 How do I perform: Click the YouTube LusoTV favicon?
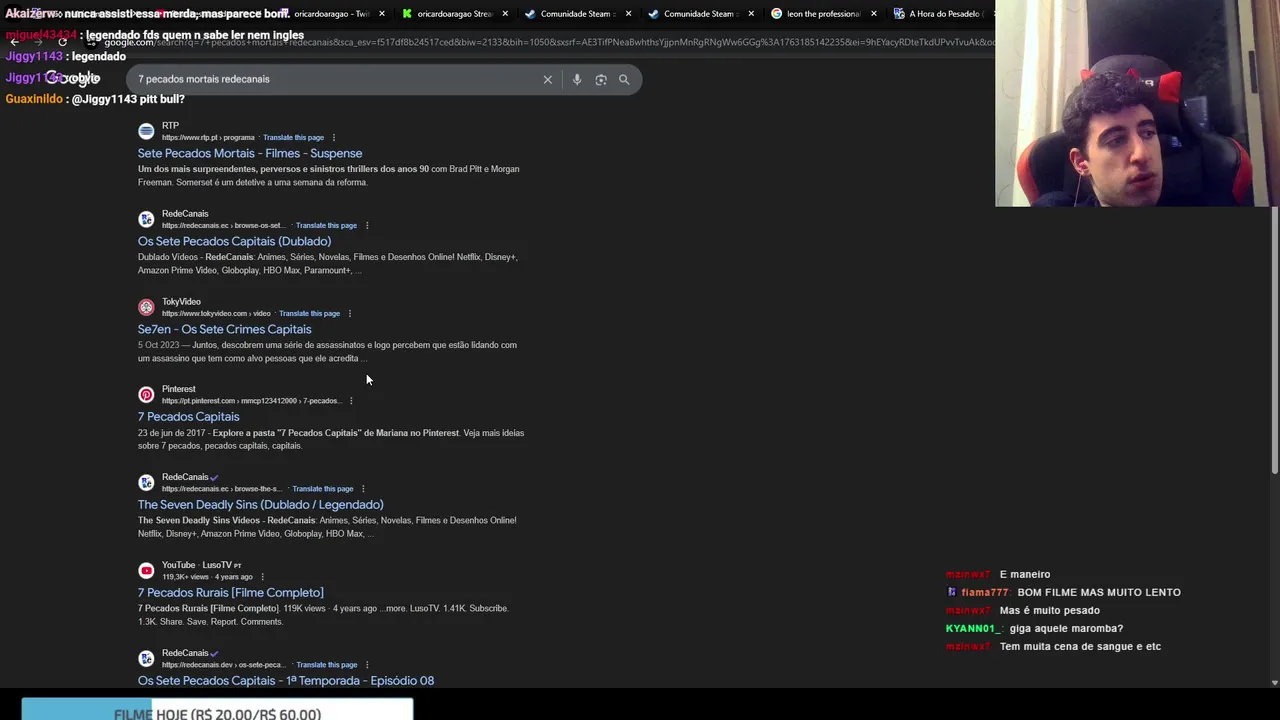(x=146, y=571)
